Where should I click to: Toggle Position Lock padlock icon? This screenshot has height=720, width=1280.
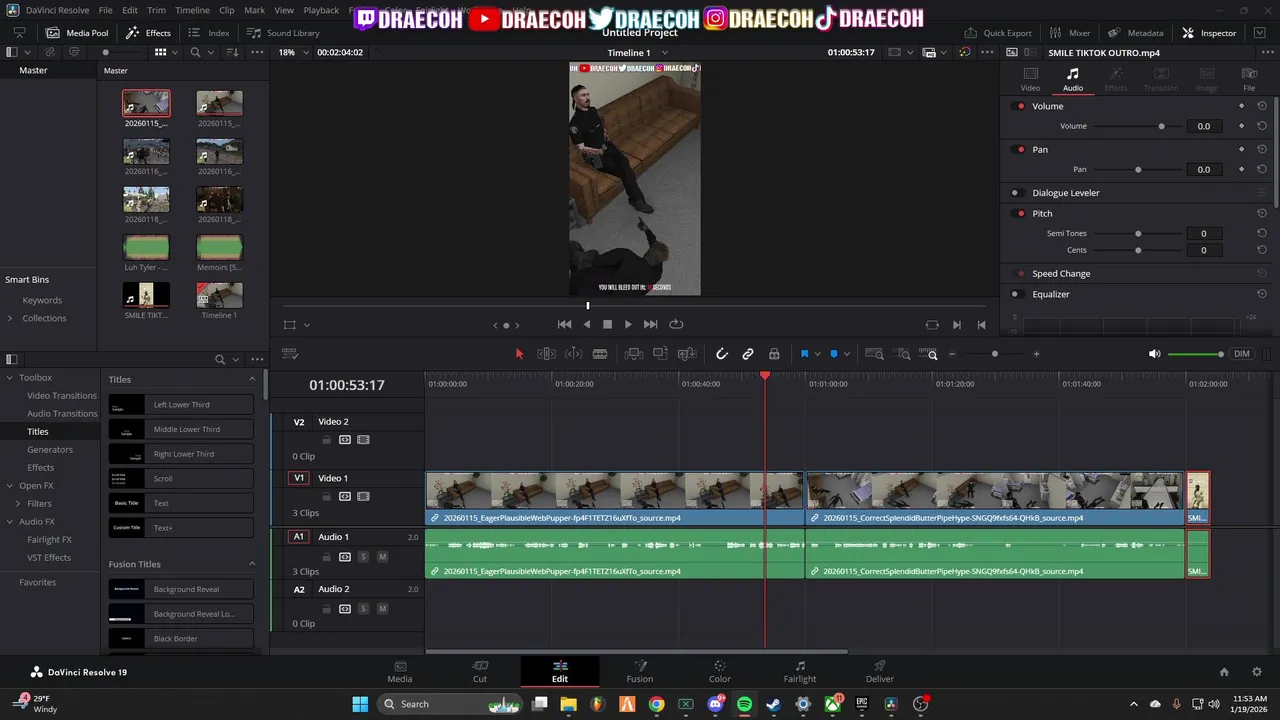click(x=774, y=354)
